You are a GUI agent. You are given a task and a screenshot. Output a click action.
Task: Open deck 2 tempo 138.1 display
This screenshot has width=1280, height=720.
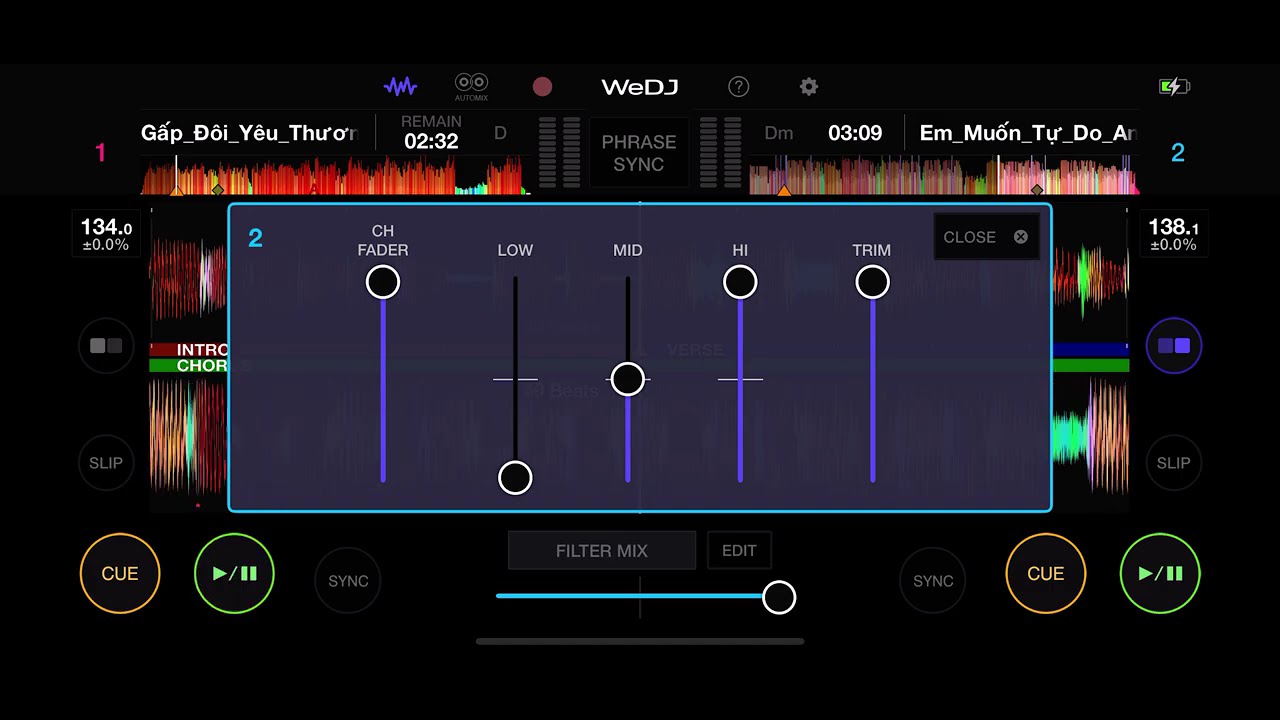coord(1174,234)
